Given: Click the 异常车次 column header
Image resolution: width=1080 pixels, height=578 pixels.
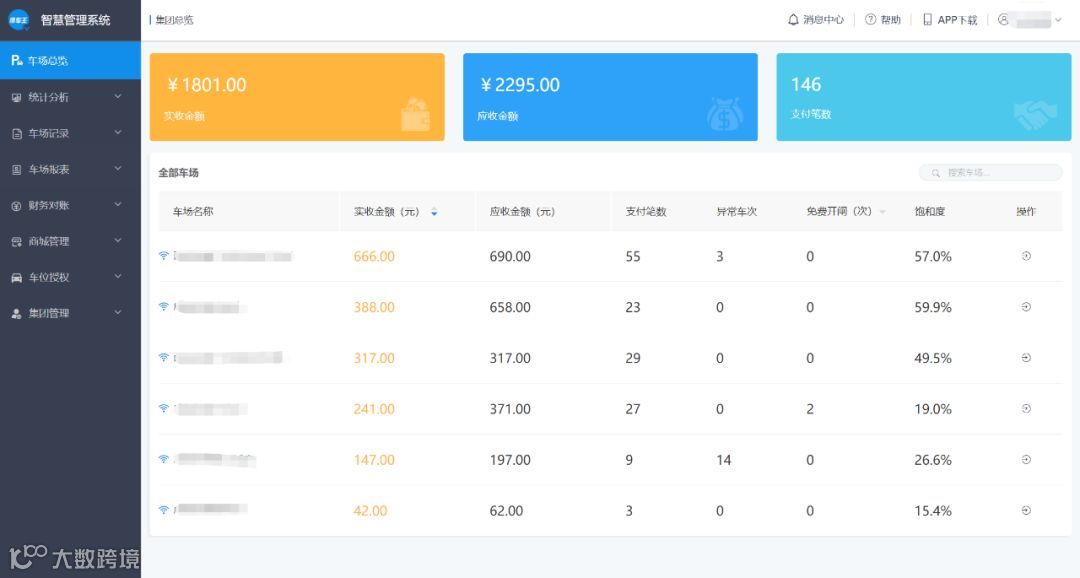Looking at the screenshot, I should (x=736, y=211).
